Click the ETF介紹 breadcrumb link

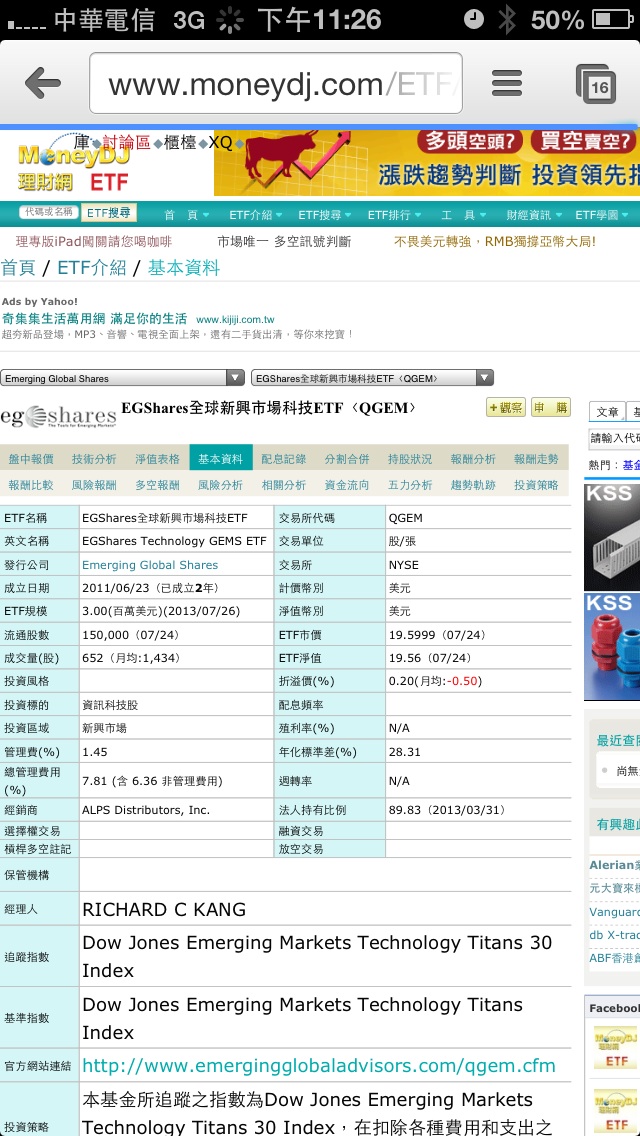coord(92,268)
